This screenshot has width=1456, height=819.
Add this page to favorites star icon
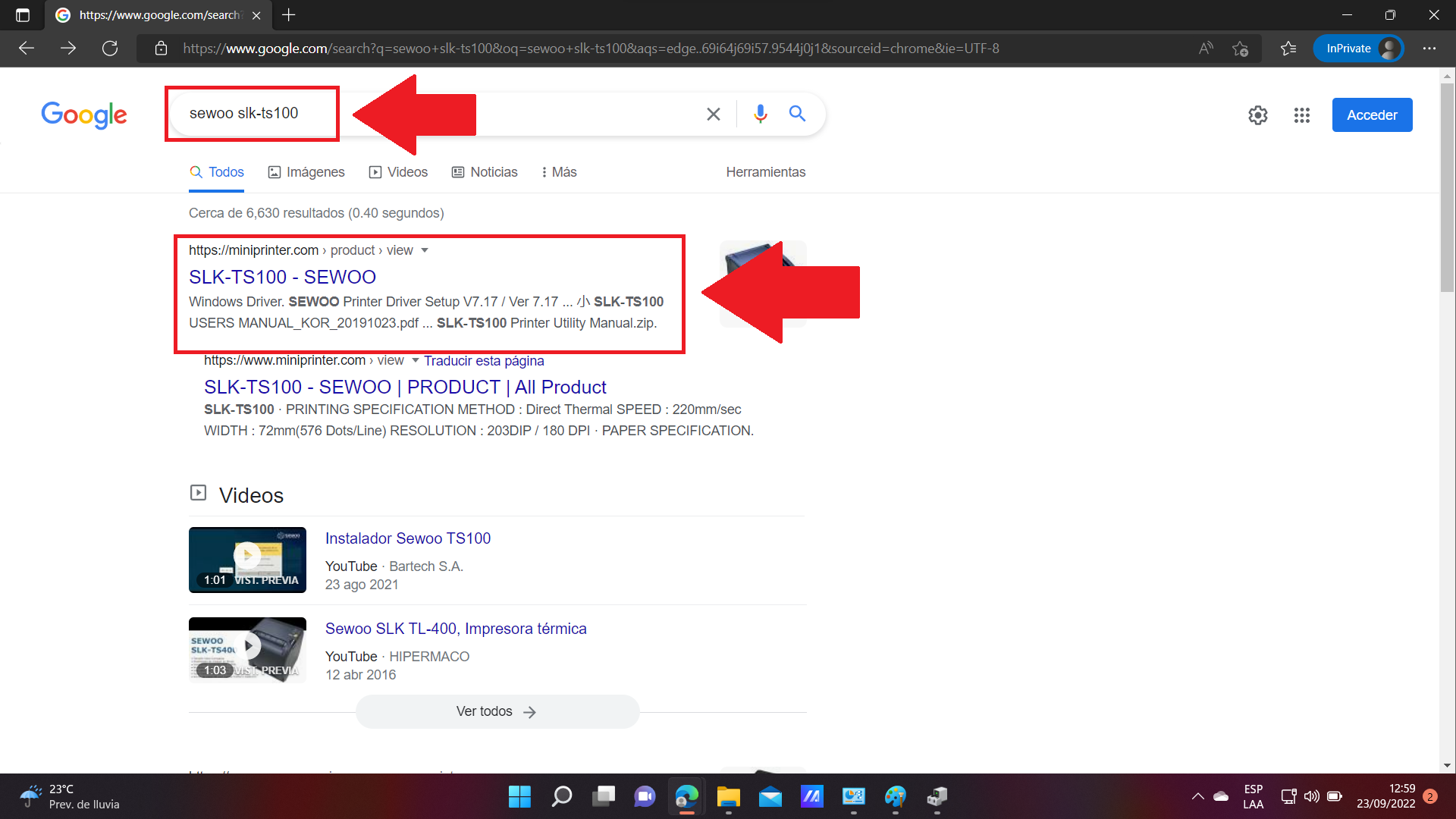pos(1241,49)
